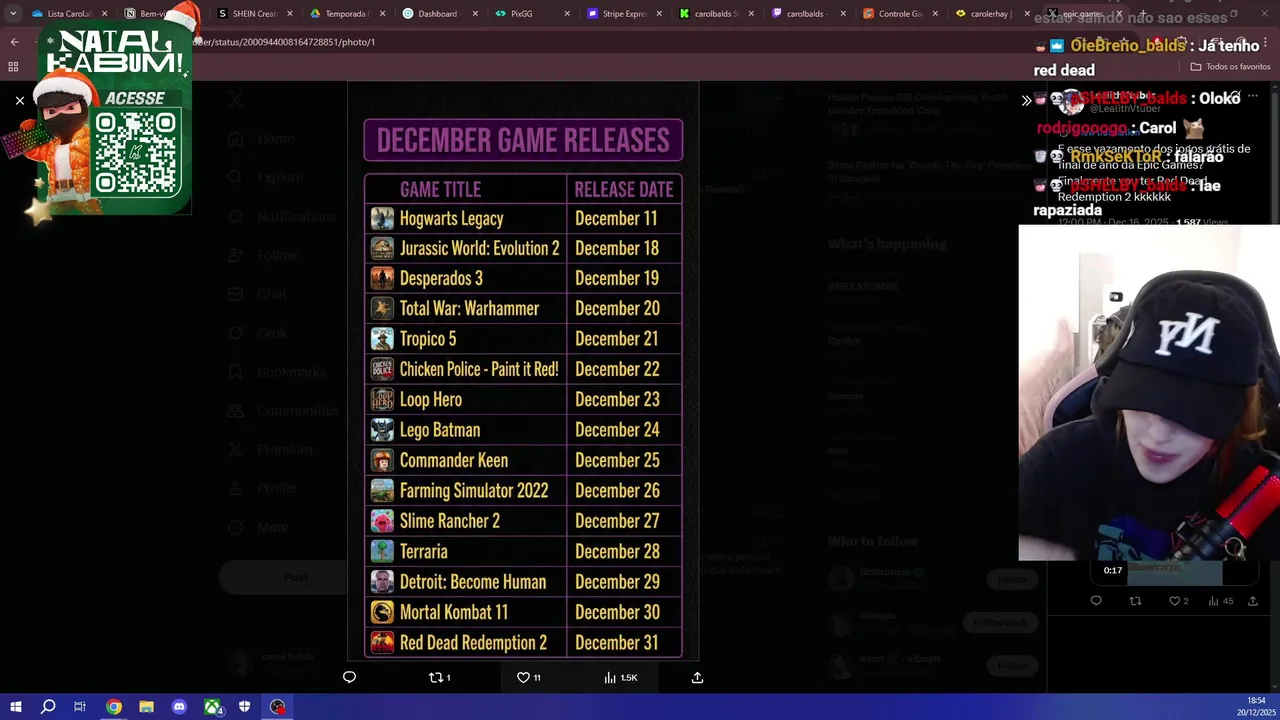
Task: Click the Mortal Kombat 11 logo icon
Action: click(x=382, y=612)
